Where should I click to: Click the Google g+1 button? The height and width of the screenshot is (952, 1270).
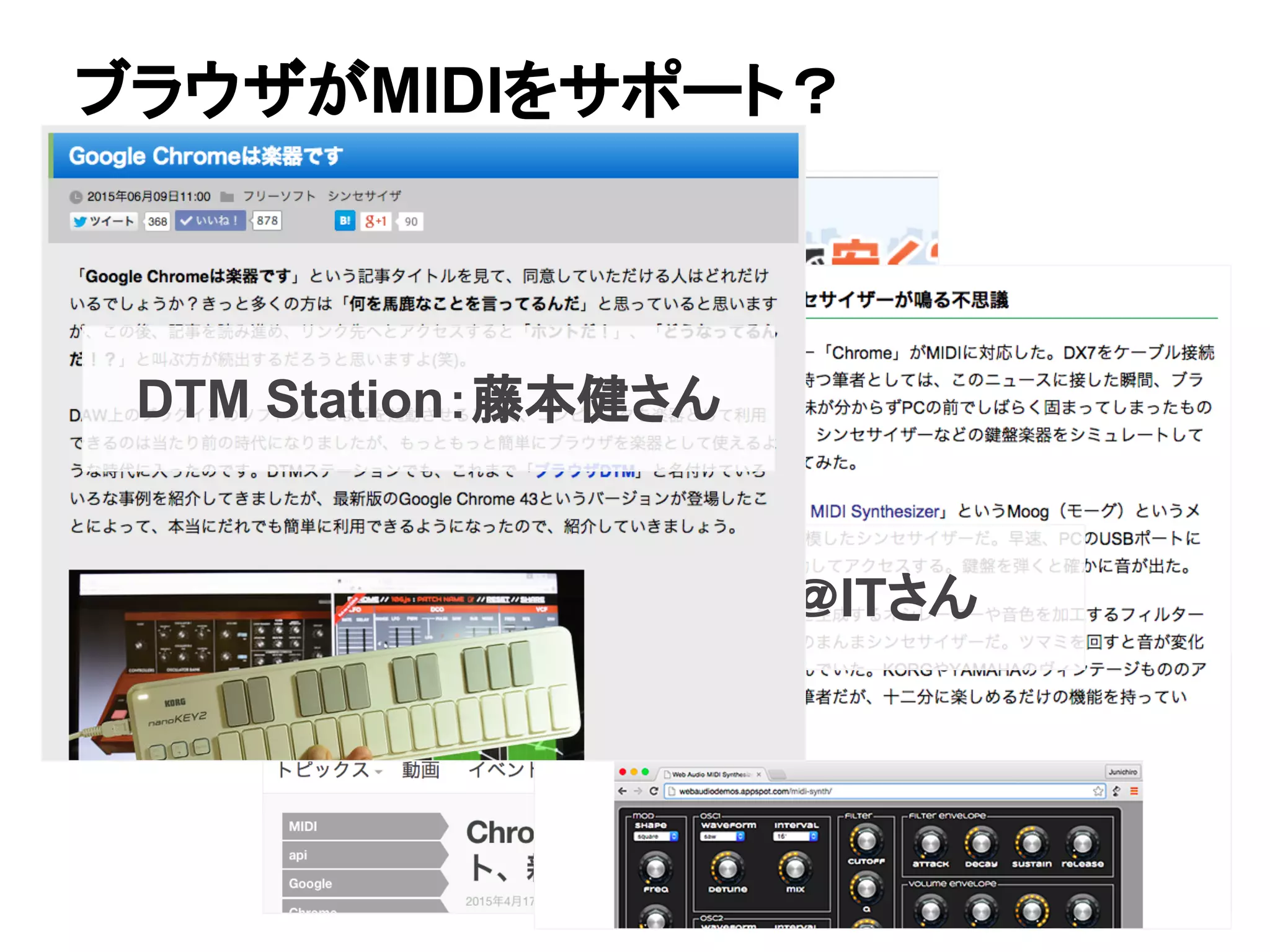pos(376,221)
